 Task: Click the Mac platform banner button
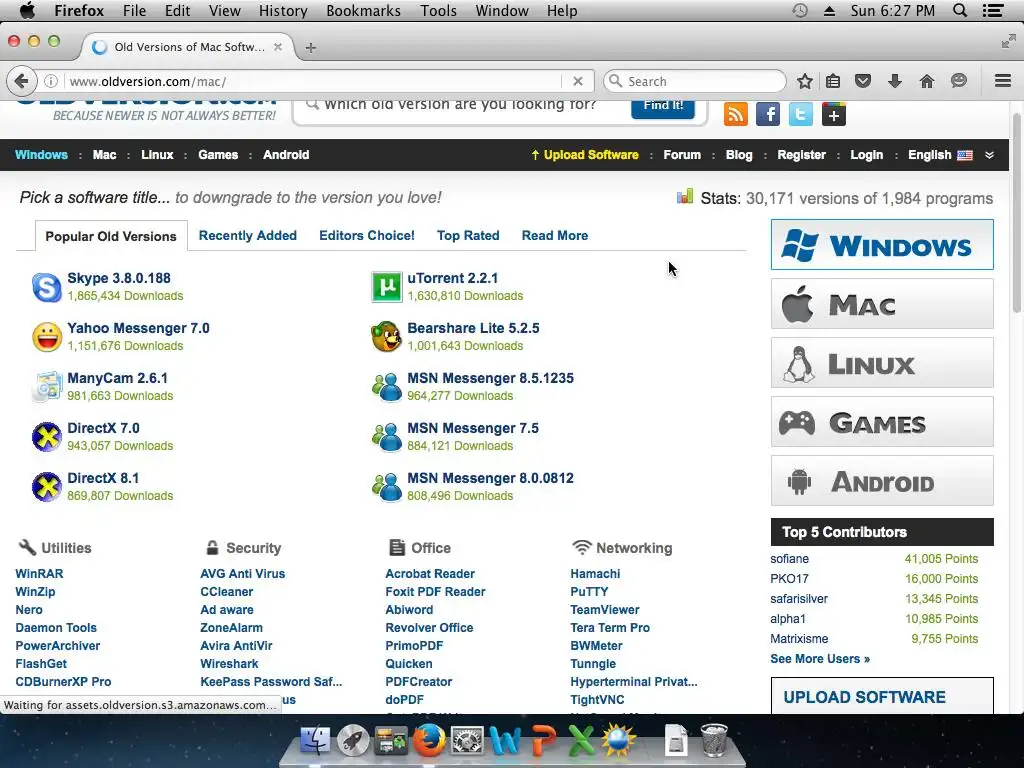882,304
